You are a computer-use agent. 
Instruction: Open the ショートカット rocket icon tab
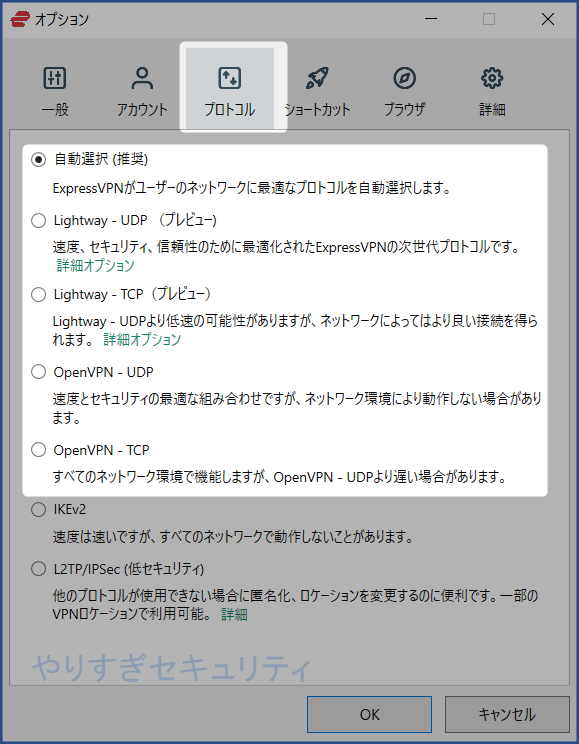[317, 92]
